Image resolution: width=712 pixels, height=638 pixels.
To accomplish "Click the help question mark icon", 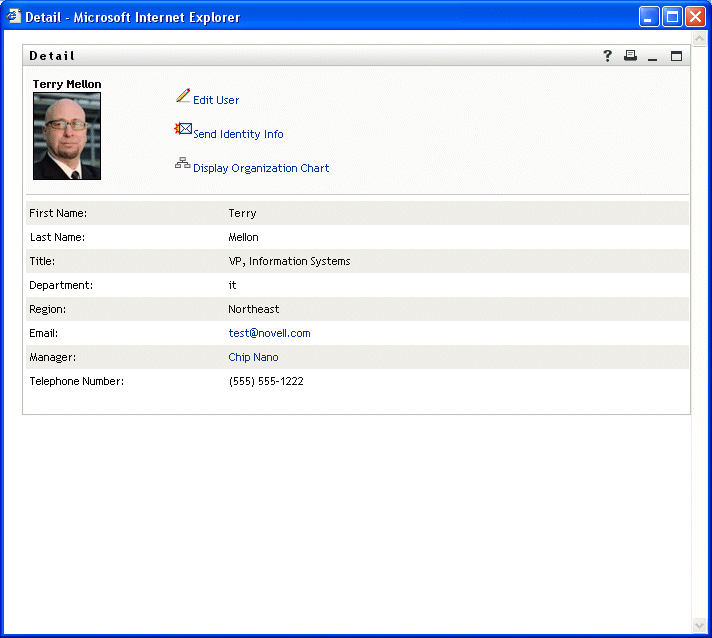I will (x=607, y=56).
